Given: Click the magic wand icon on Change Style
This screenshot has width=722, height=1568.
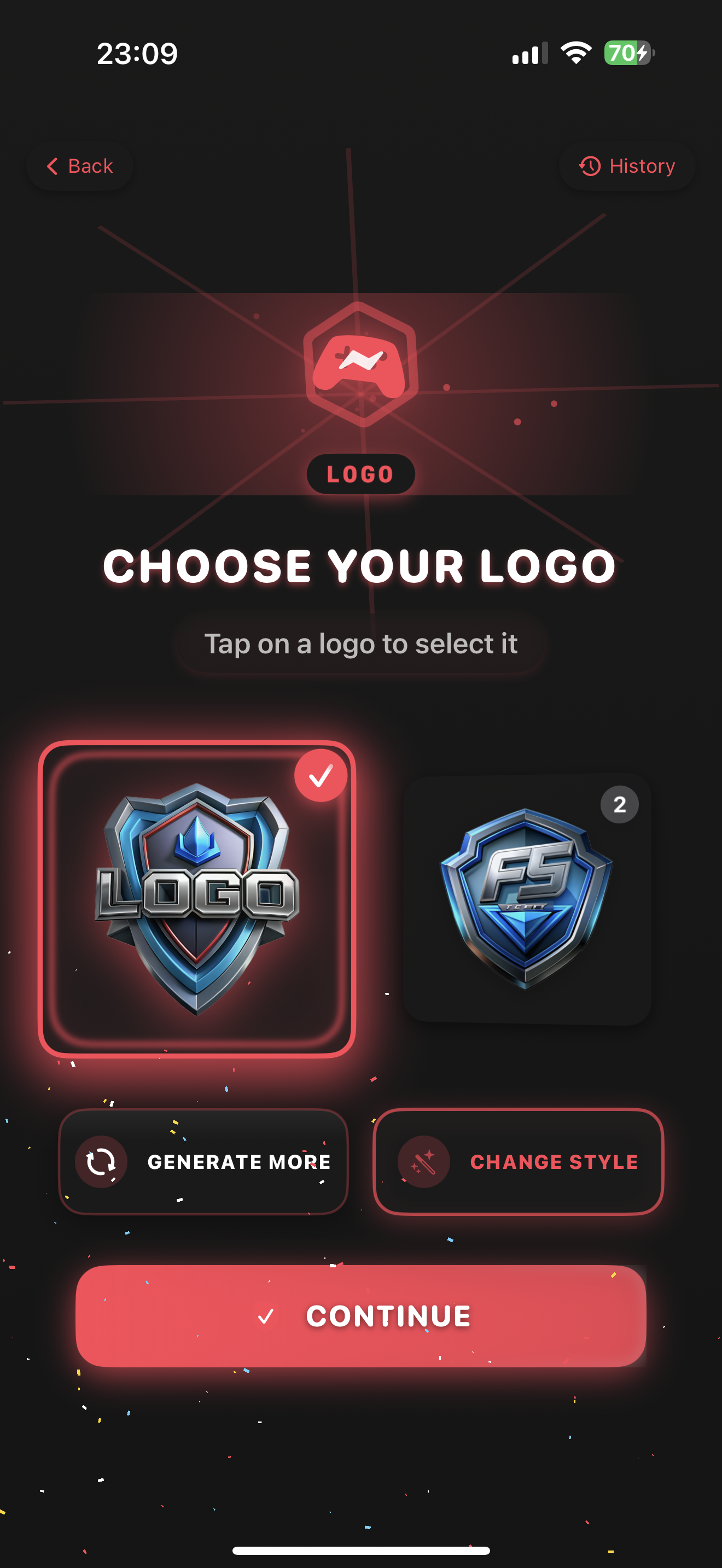Looking at the screenshot, I should point(424,1161).
